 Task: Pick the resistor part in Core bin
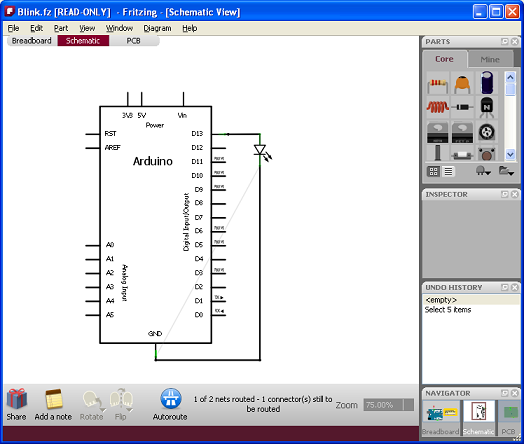(437, 84)
